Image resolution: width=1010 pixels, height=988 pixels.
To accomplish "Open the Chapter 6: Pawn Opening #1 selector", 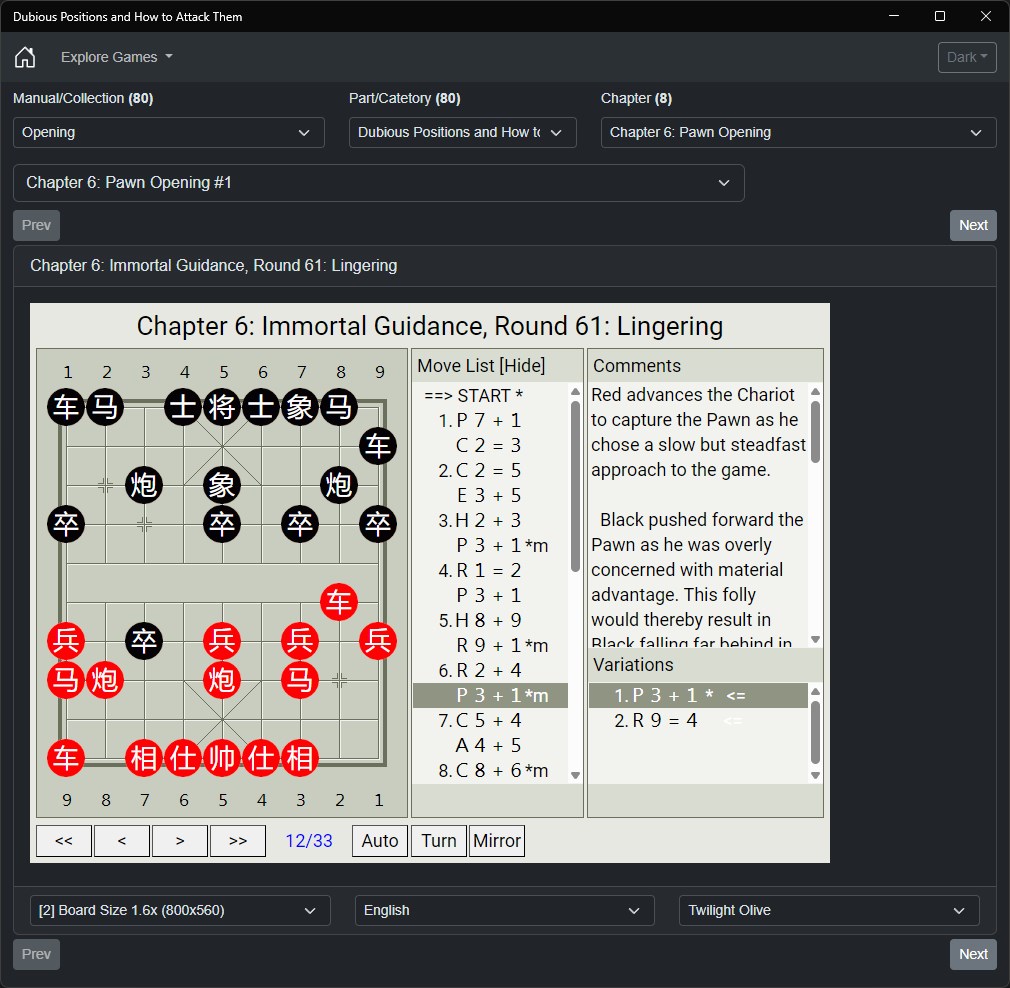I will coord(379,183).
